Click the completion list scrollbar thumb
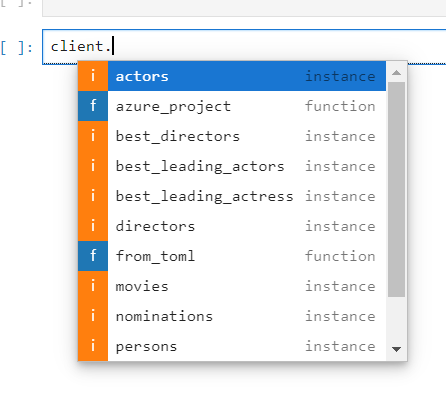Viewport: 446px width, 401px height. point(396,189)
